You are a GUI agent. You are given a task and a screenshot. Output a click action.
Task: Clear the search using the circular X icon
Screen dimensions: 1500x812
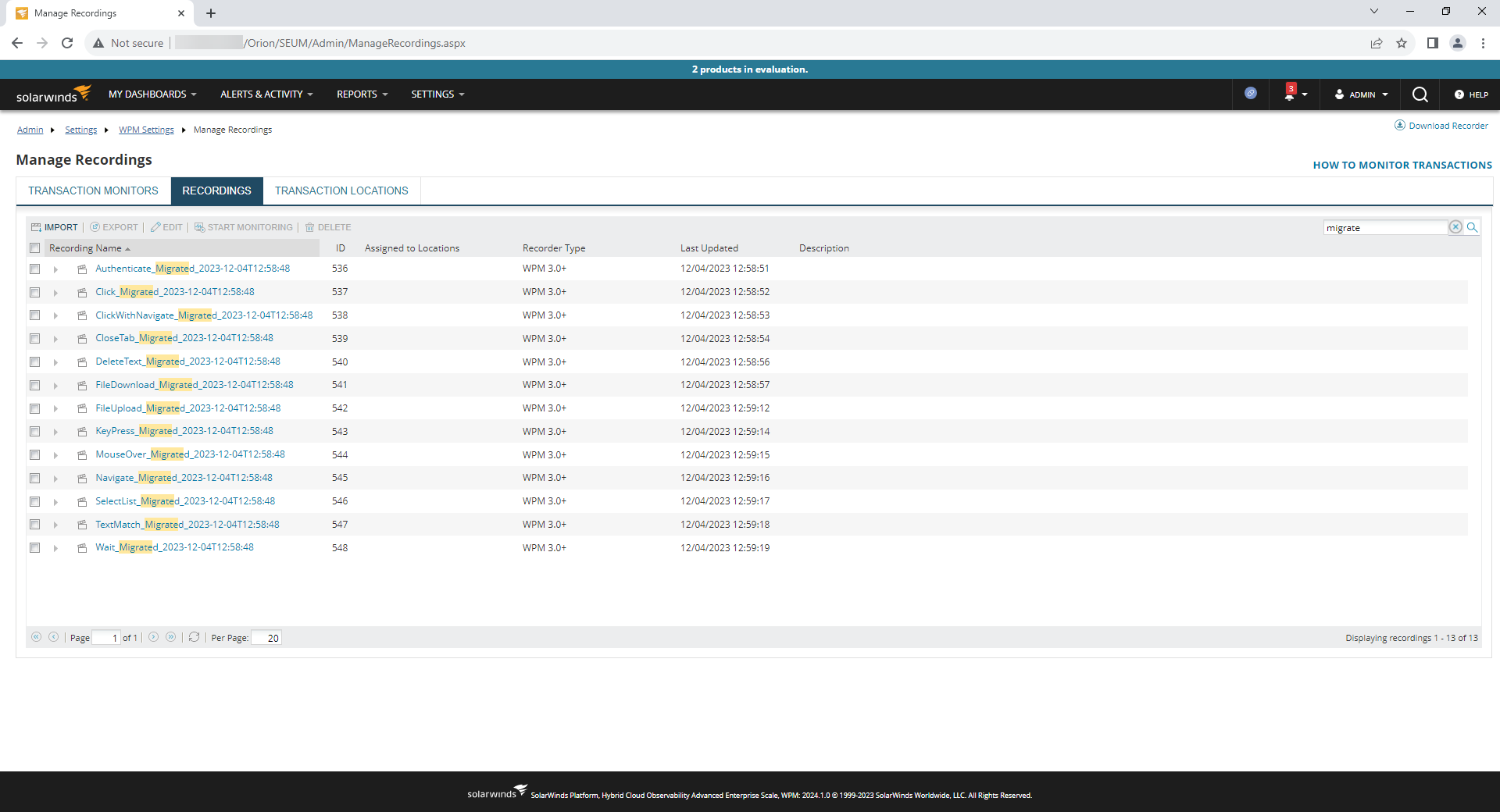(x=1456, y=227)
